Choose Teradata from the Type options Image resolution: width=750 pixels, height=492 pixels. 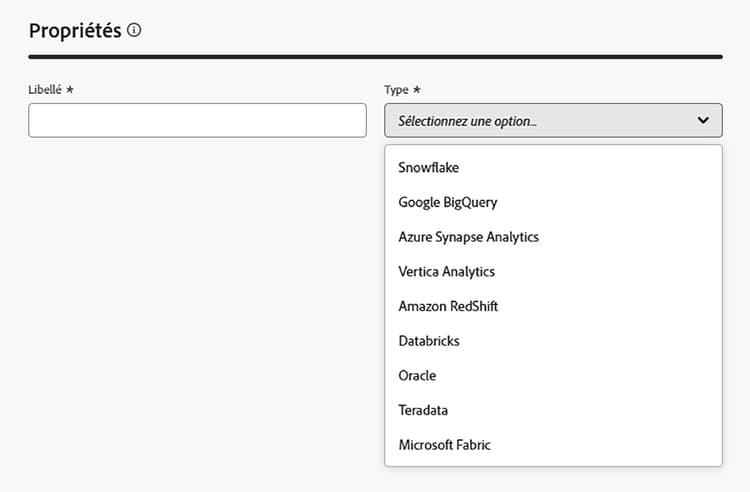[423, 410]
